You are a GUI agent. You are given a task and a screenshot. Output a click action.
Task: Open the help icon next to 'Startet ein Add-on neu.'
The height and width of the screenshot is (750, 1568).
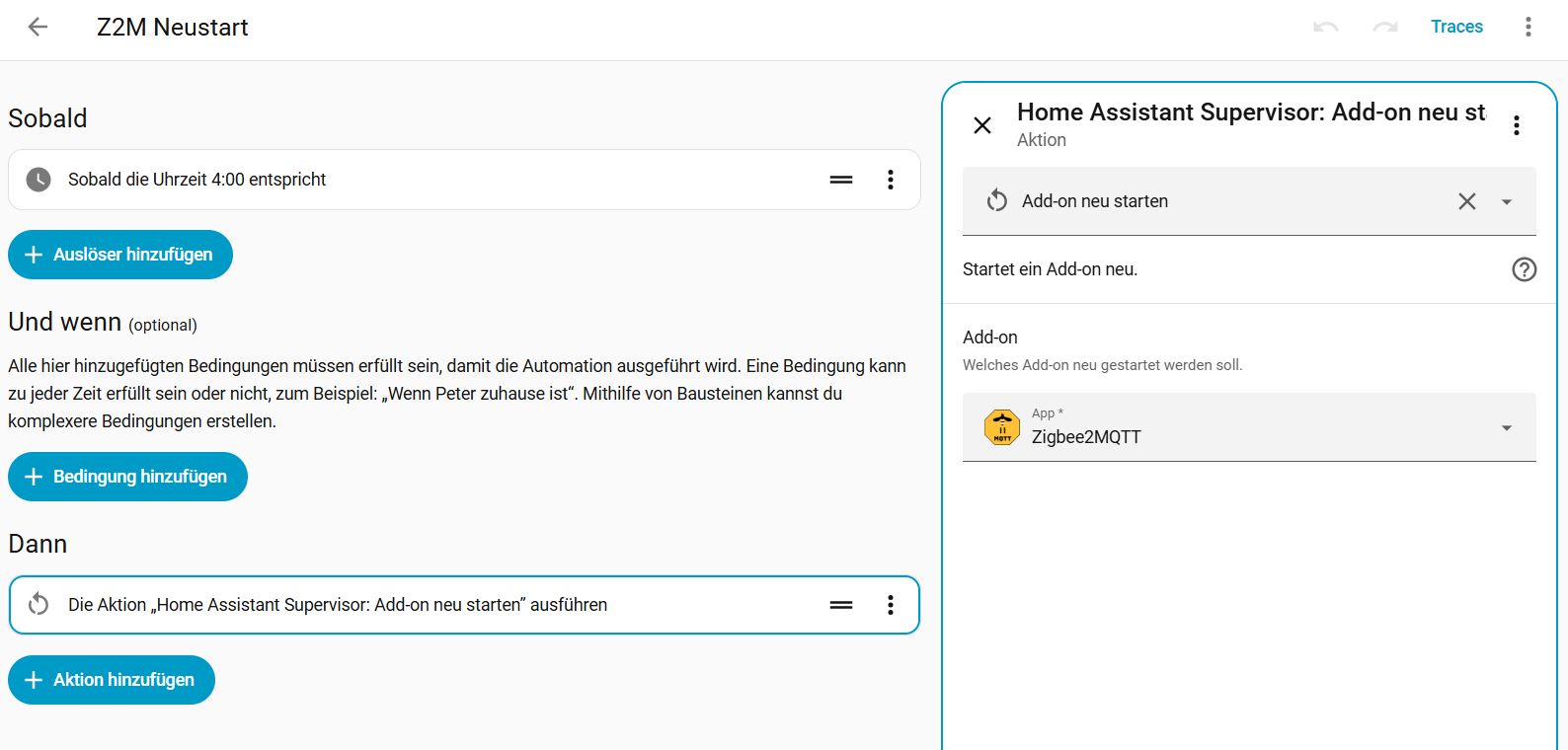click(x=1525, y=269)
